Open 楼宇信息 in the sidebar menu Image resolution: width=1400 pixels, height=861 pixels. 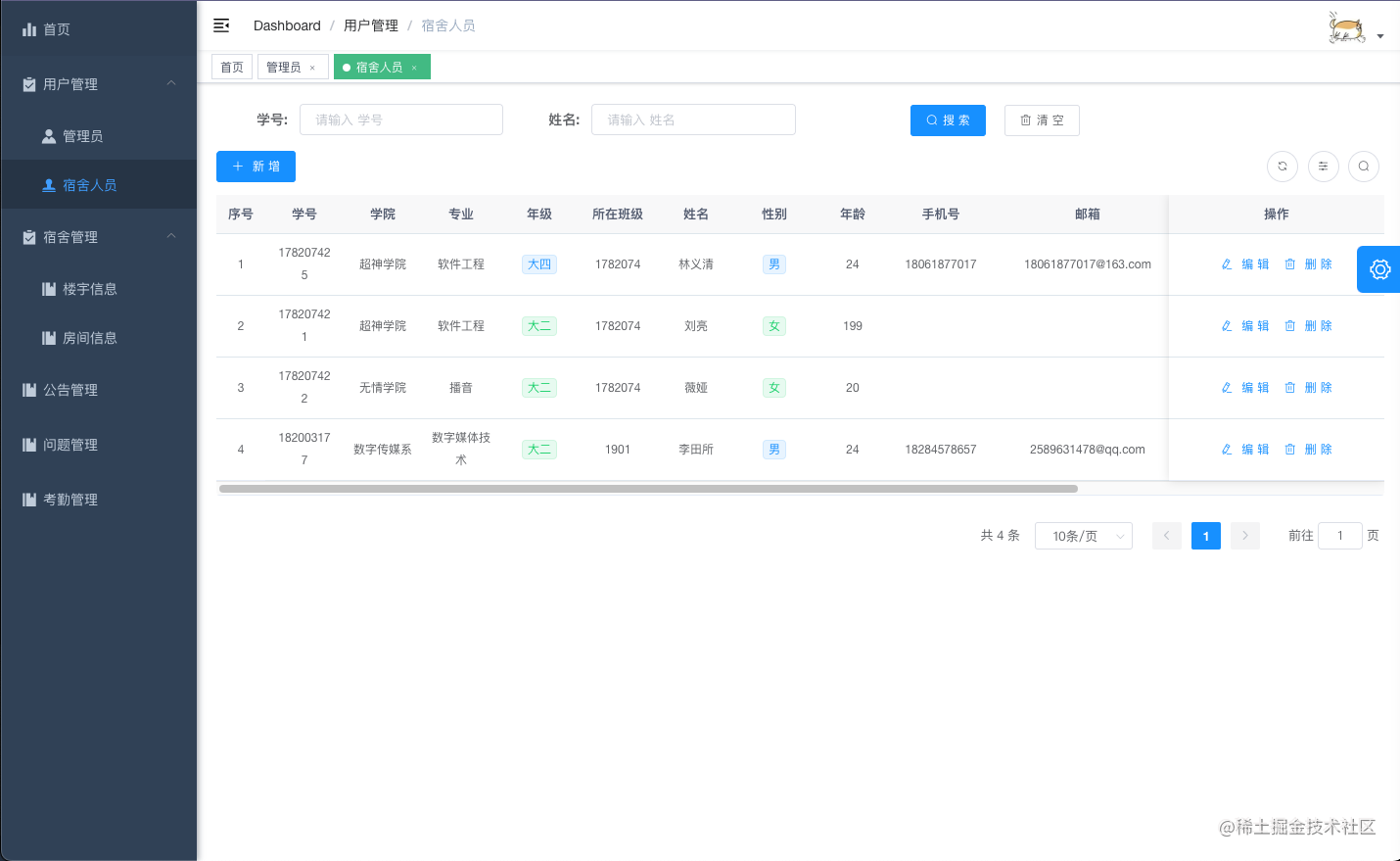(x=99, y=289)
